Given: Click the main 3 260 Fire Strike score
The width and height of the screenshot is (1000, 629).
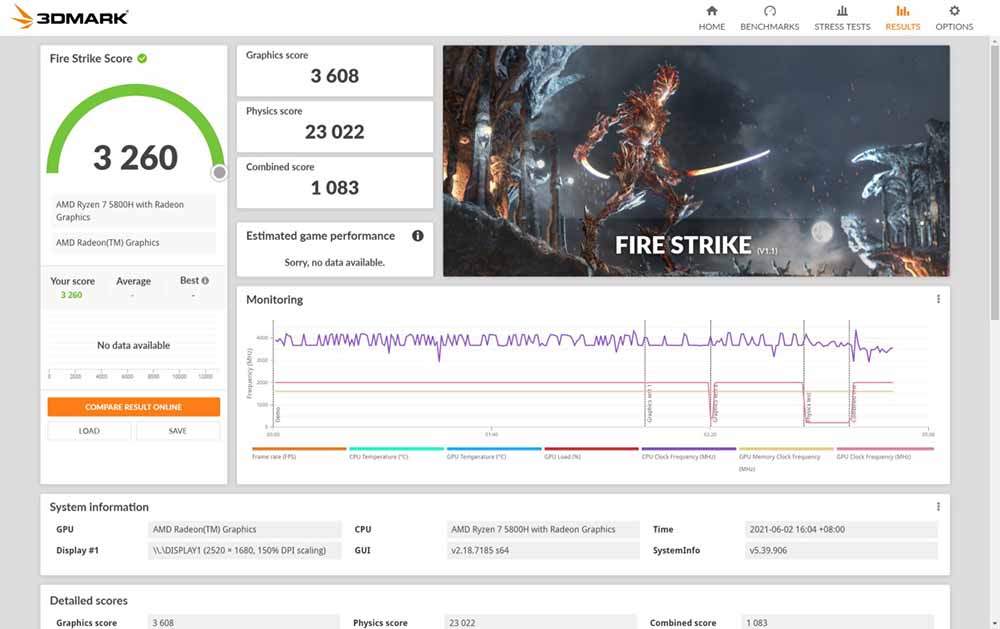Looking at the screenshot, I should [135, 158].
